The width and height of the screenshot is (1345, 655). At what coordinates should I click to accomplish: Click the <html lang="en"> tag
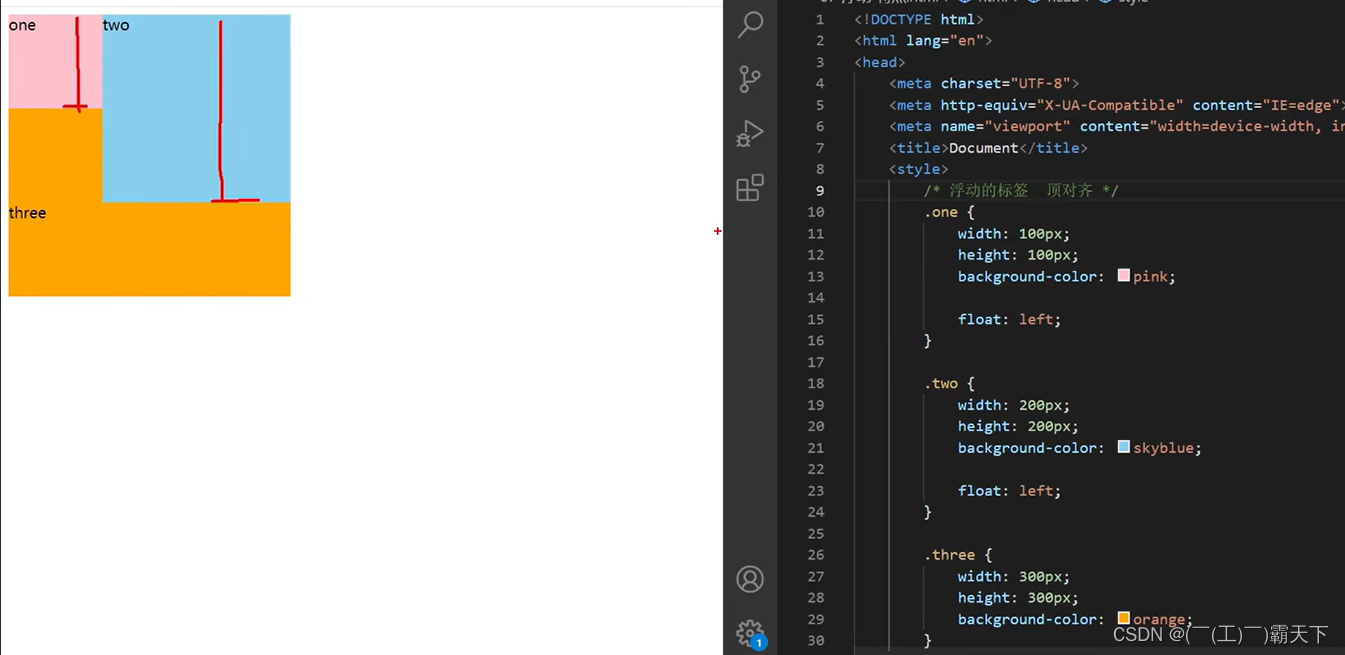click(923, 40)
